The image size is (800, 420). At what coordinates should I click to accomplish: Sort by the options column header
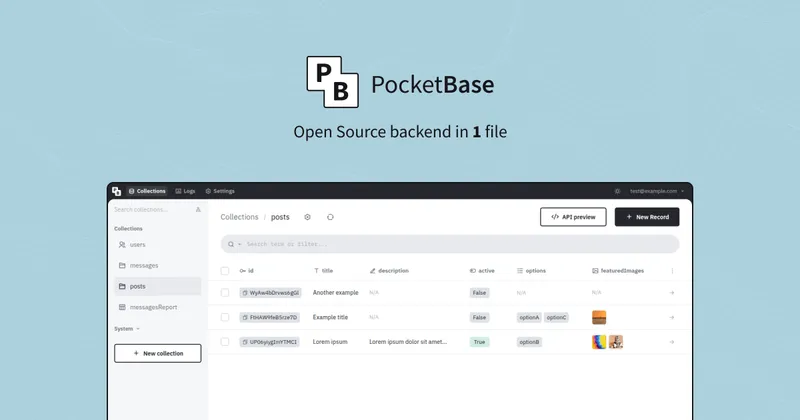[531, 270]
